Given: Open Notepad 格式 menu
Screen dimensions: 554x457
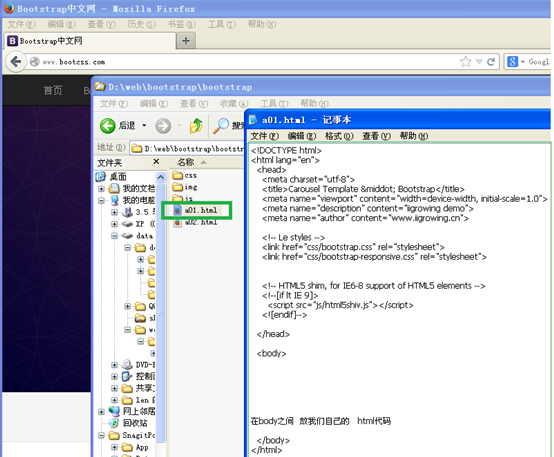Looking at the screenshot, I should tap(339, 136).
